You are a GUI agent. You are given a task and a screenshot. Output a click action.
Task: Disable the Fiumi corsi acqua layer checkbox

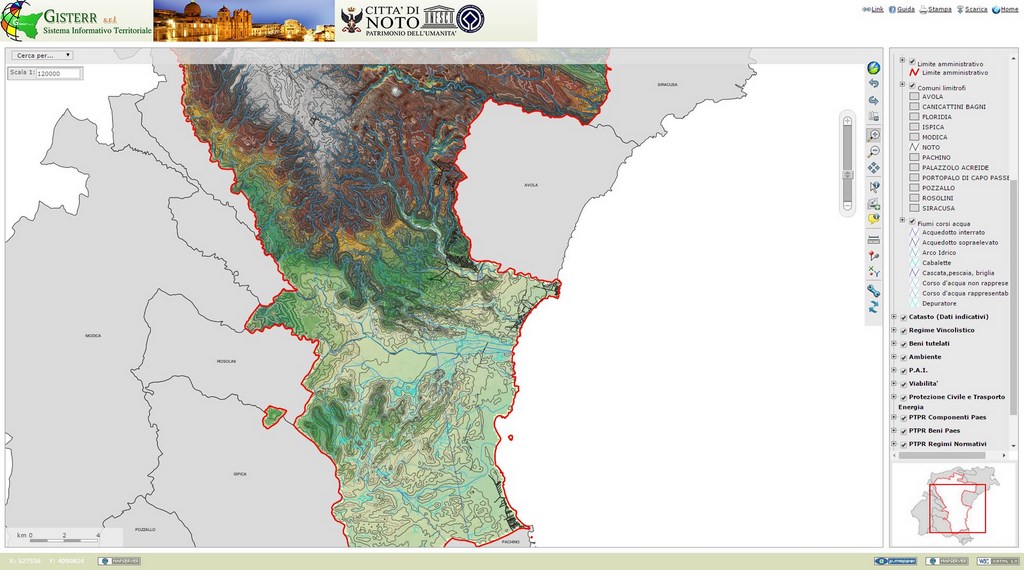(x=912, y=221)
